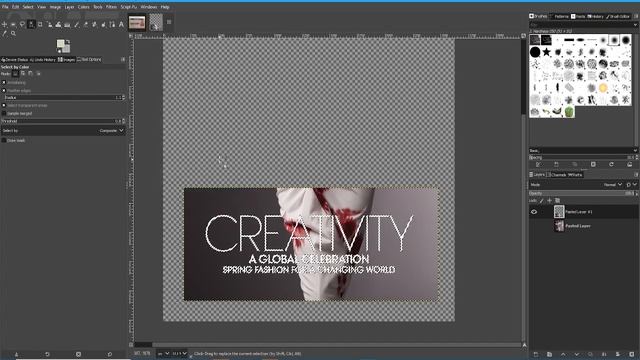Click the refresh brushes icon
This screenshot has height=360, width=640.
point(611,164)
